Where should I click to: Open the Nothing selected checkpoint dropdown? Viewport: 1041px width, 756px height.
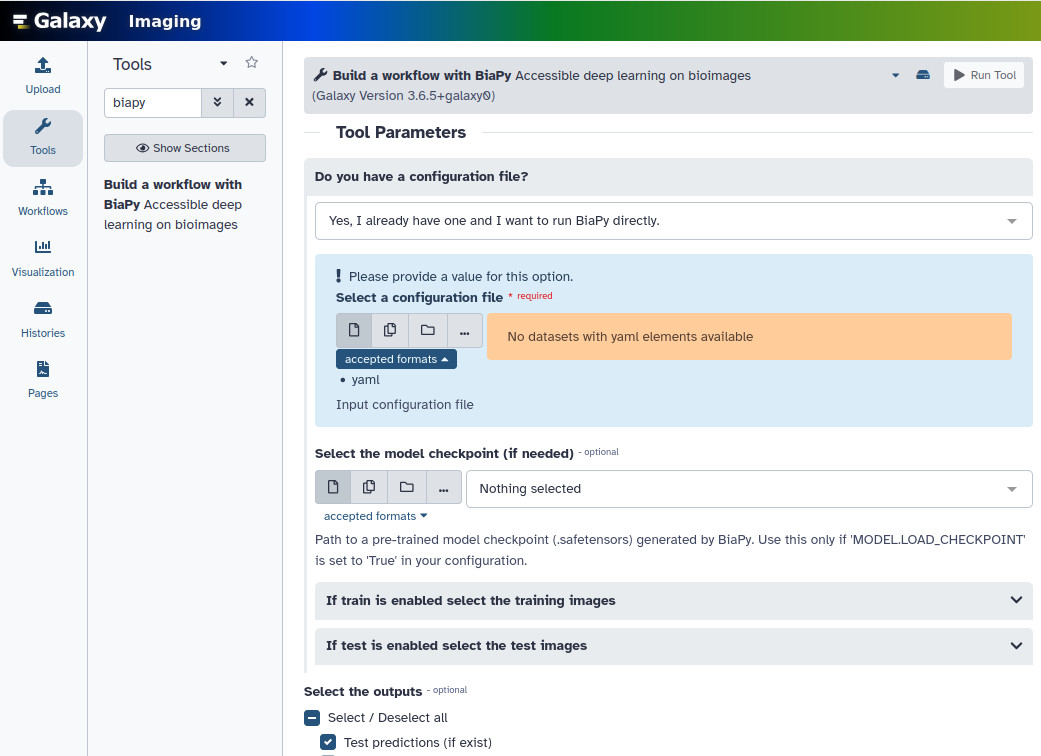(749, 489)
